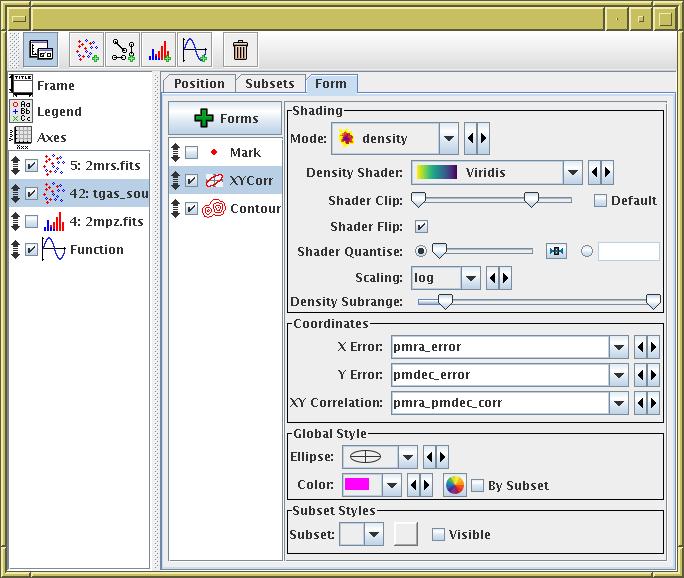Open the Subsets tab
The image size is (684, 578).
[x=270, y=84]
